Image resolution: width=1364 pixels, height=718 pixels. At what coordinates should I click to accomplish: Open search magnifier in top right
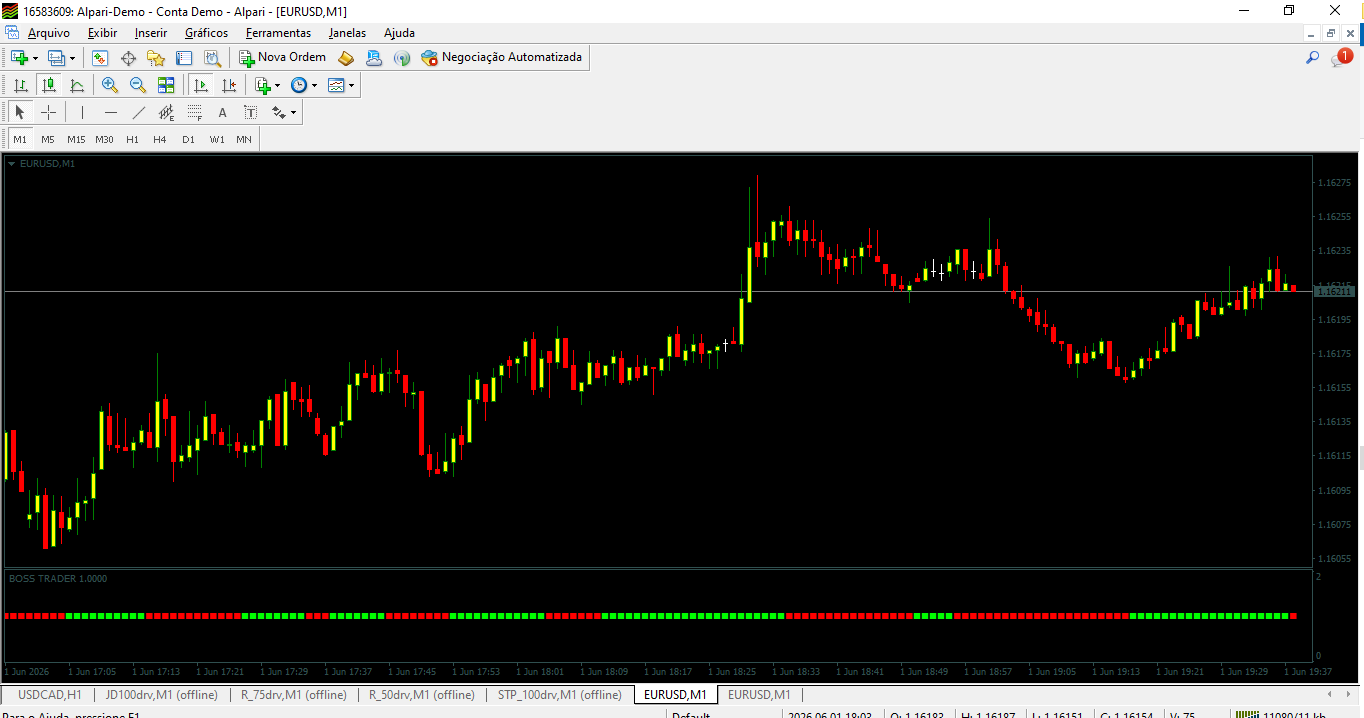click(x=1312, y=58)
